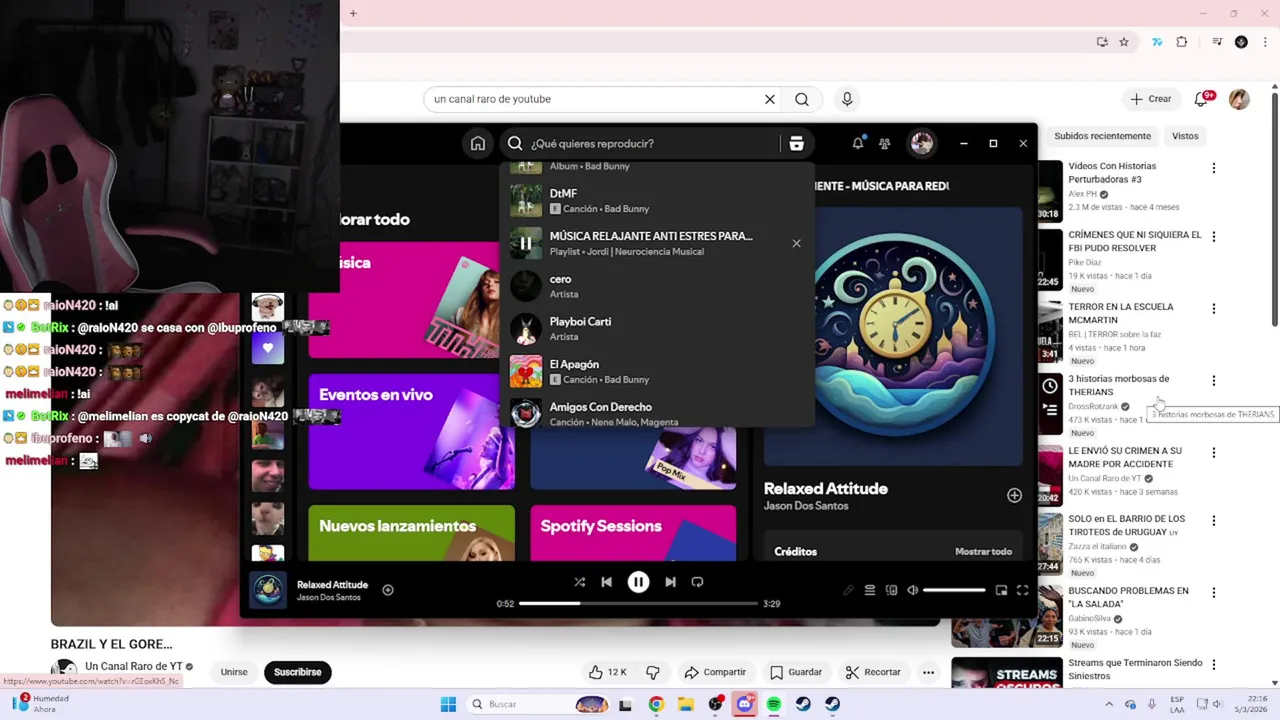Click Spotify search magnifier icon
The height and width of the screenshot is (720, 1280).
tap(515, 143)
